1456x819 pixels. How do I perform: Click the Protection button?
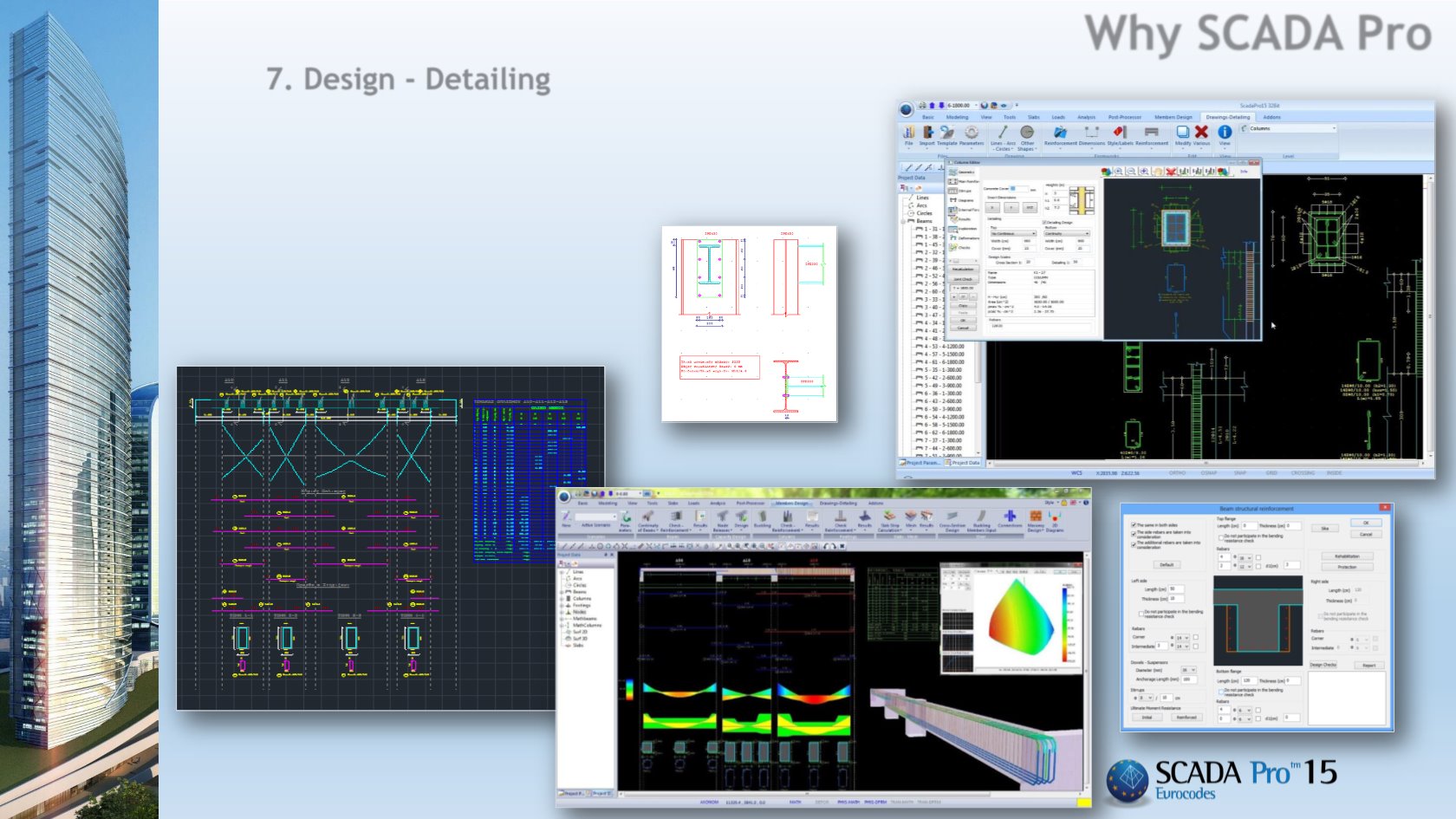pyautogui.click(x=1347, y=567)
